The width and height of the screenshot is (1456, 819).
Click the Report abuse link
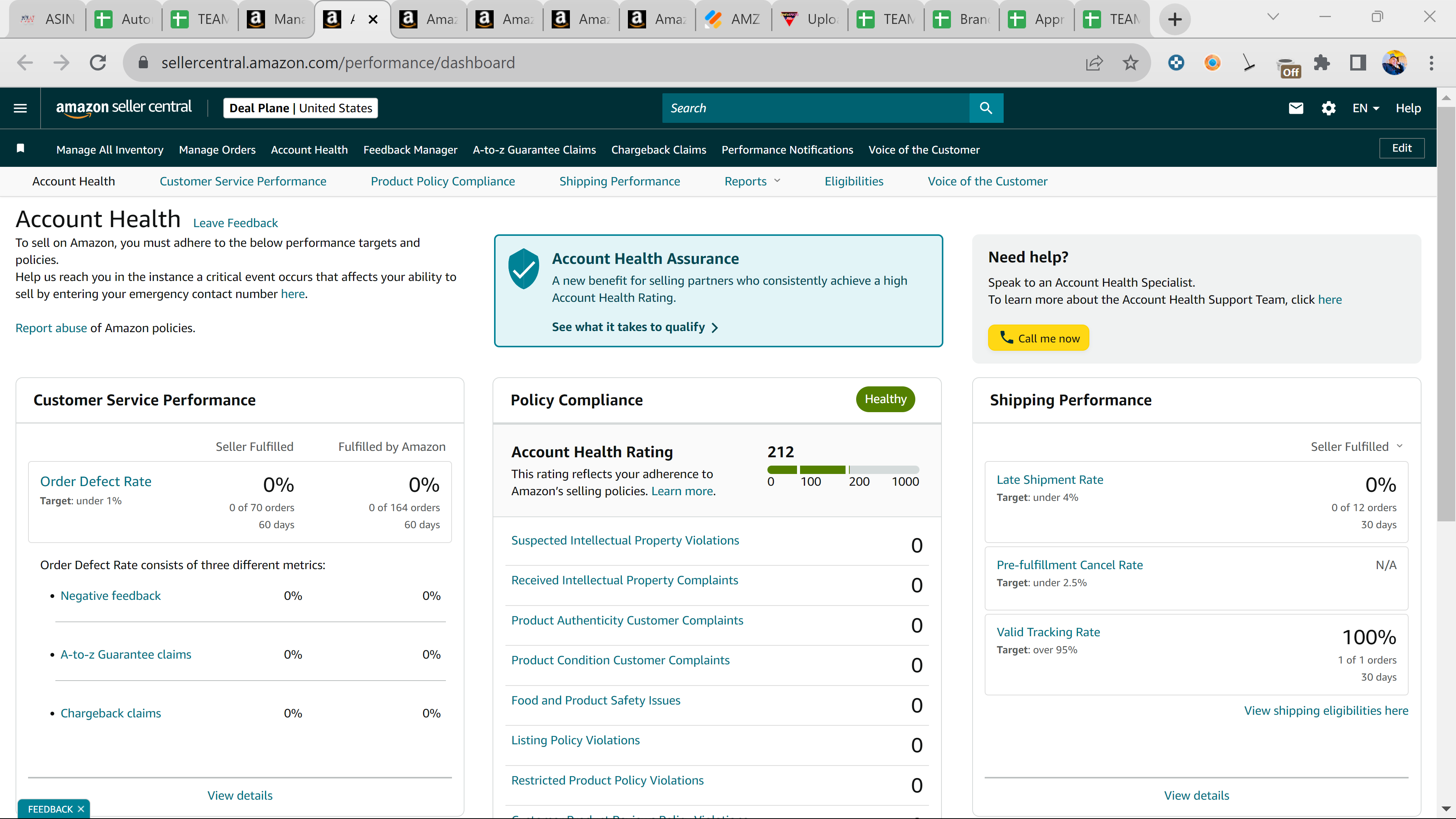[x=51, y=328]
